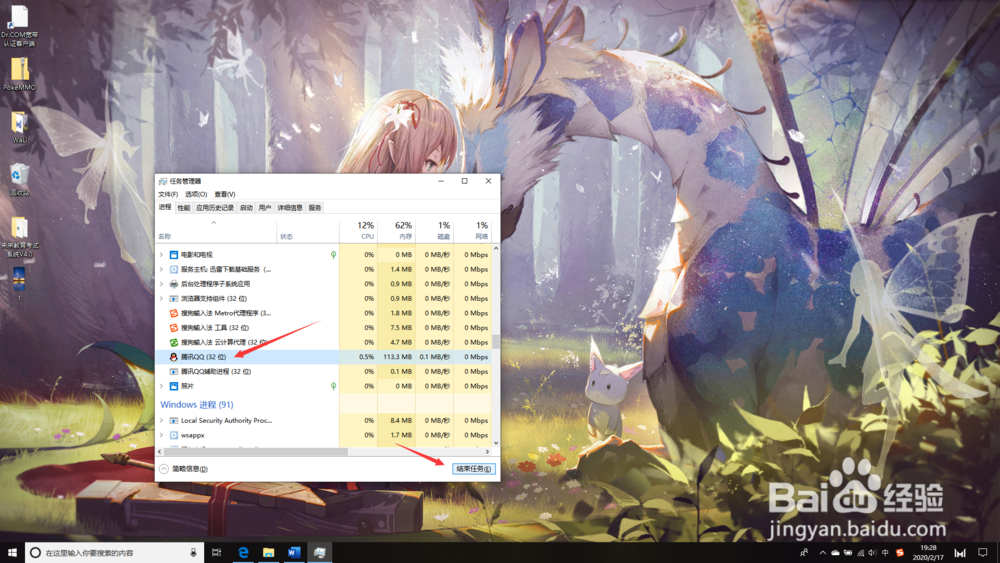The width and height of the screenshot is (1000, 563).
Task: Click the 照片 app icon in list
Action: (173, 386)
